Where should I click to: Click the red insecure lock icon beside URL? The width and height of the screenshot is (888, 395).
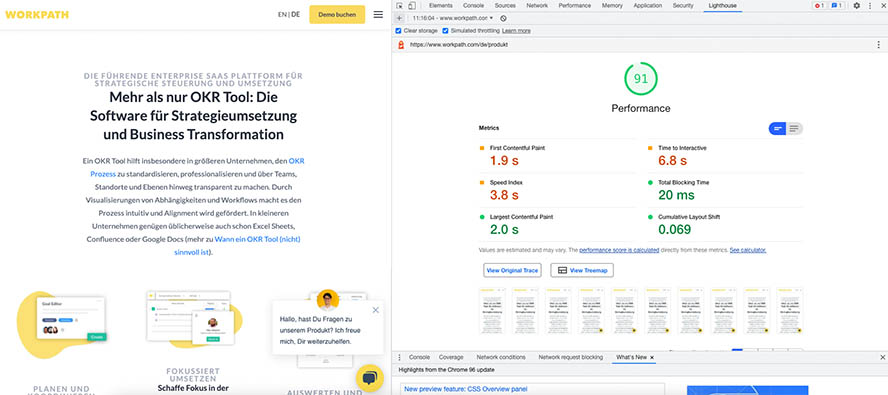[401, 44]
